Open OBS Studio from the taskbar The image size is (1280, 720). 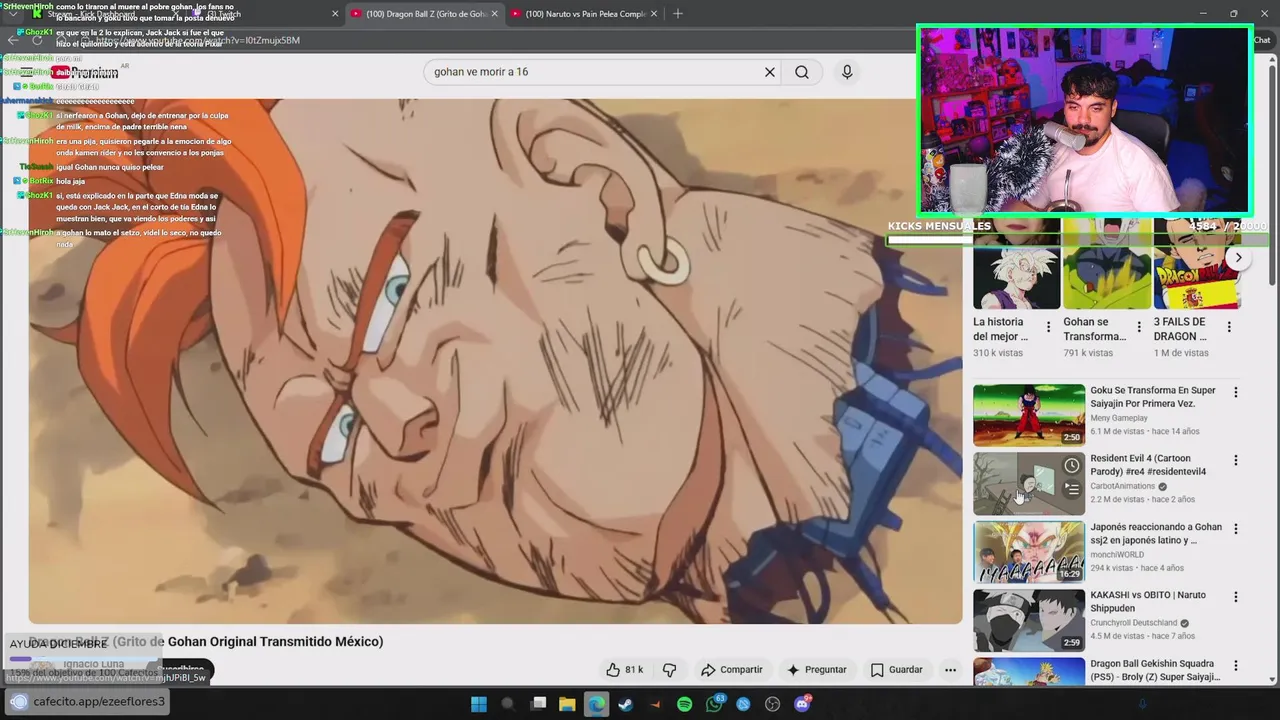tap(773, 704)
